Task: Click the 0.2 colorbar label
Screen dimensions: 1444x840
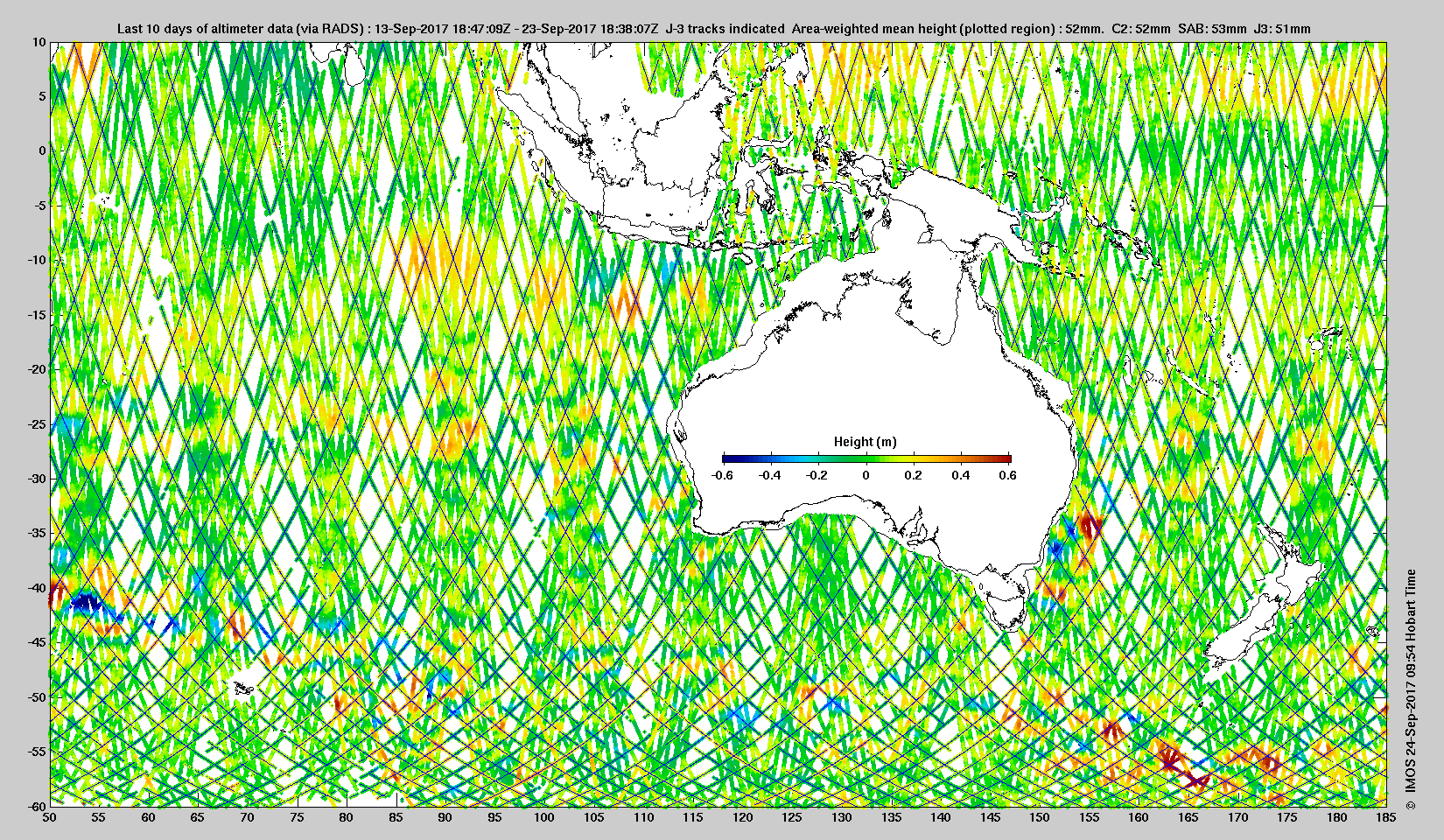Action: tap(913, 475)
